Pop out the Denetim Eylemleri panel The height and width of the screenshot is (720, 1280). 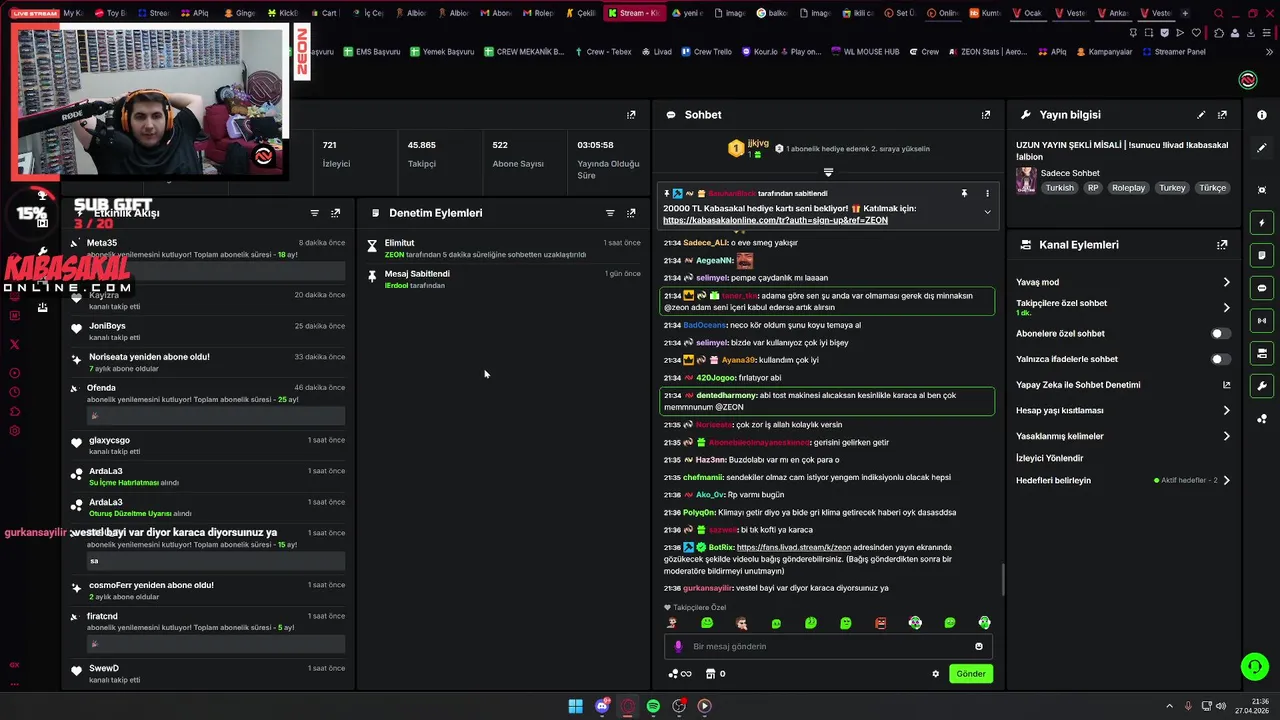tap(631, 213)
